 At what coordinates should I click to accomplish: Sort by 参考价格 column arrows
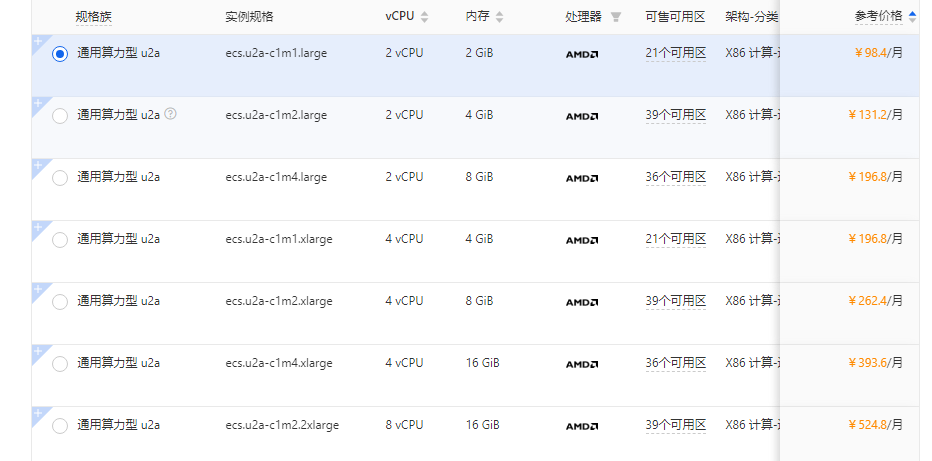pos(912,16)
